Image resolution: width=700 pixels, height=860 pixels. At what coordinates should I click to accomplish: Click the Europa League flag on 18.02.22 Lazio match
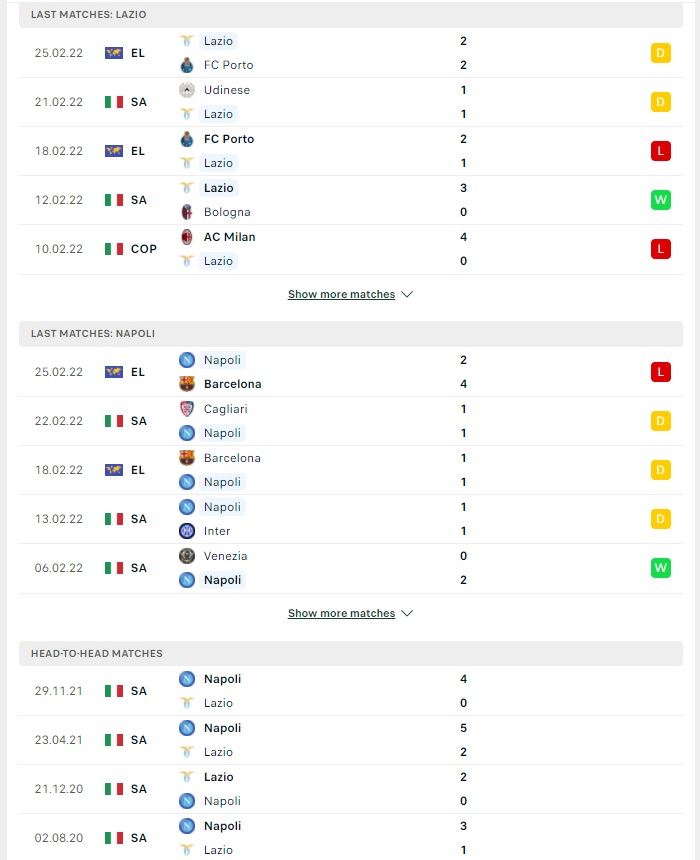pyautogui.click(x=114, y=151)
